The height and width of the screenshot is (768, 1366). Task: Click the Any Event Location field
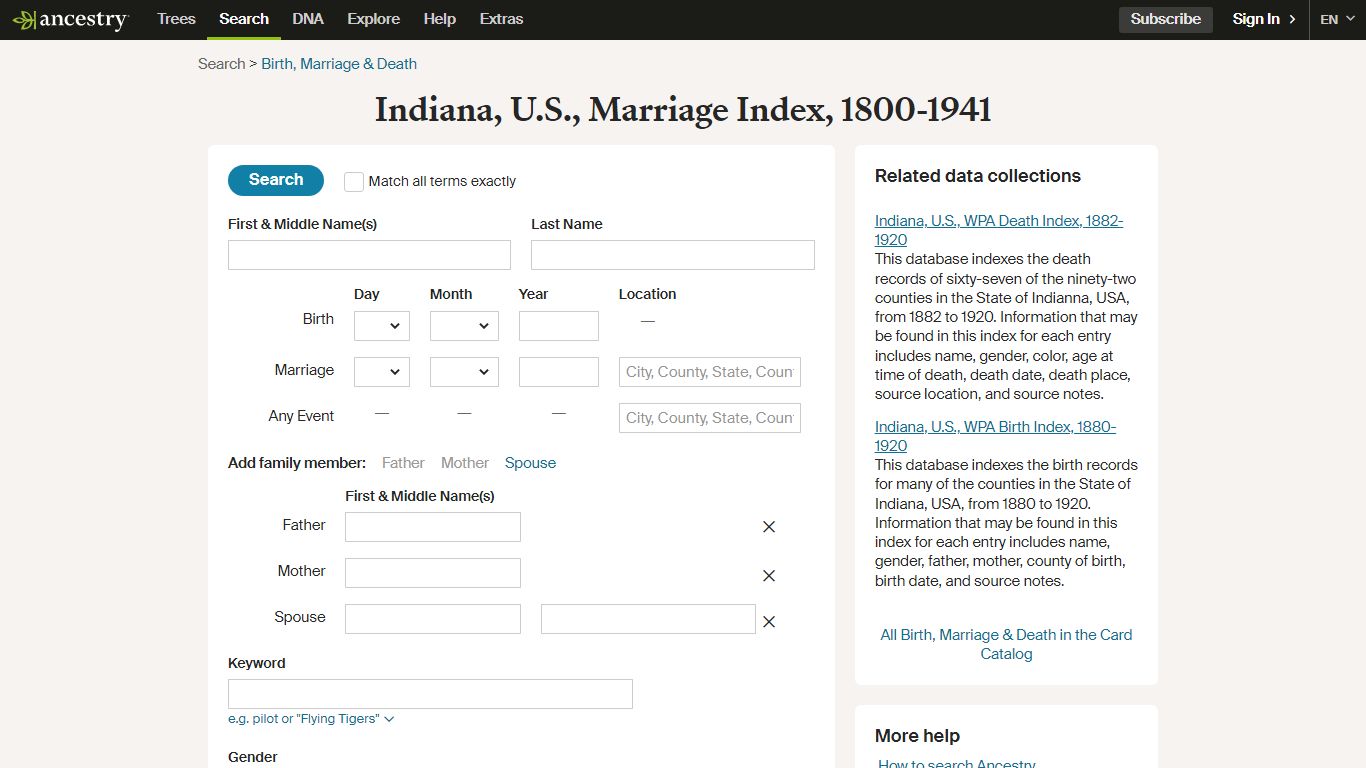coord(710,418)
